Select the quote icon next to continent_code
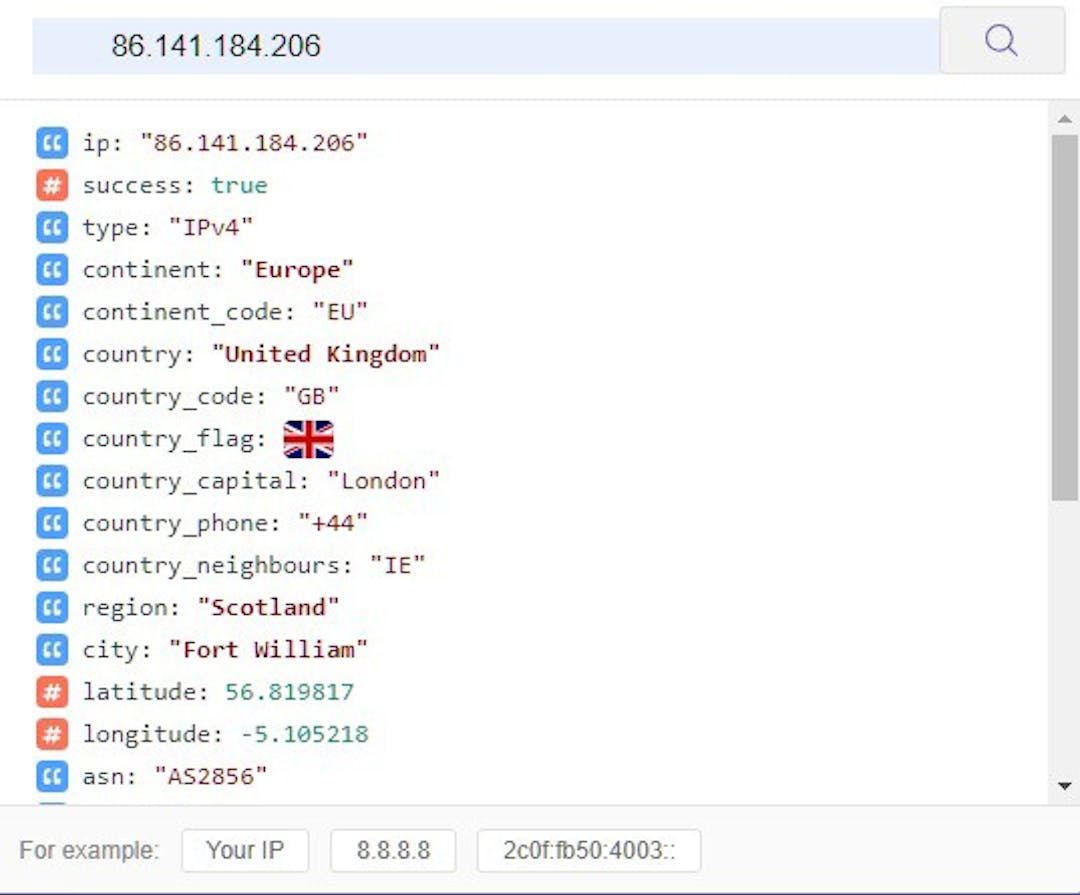The width and height of the screenshot is (1080, 895). tap(52, 312)
